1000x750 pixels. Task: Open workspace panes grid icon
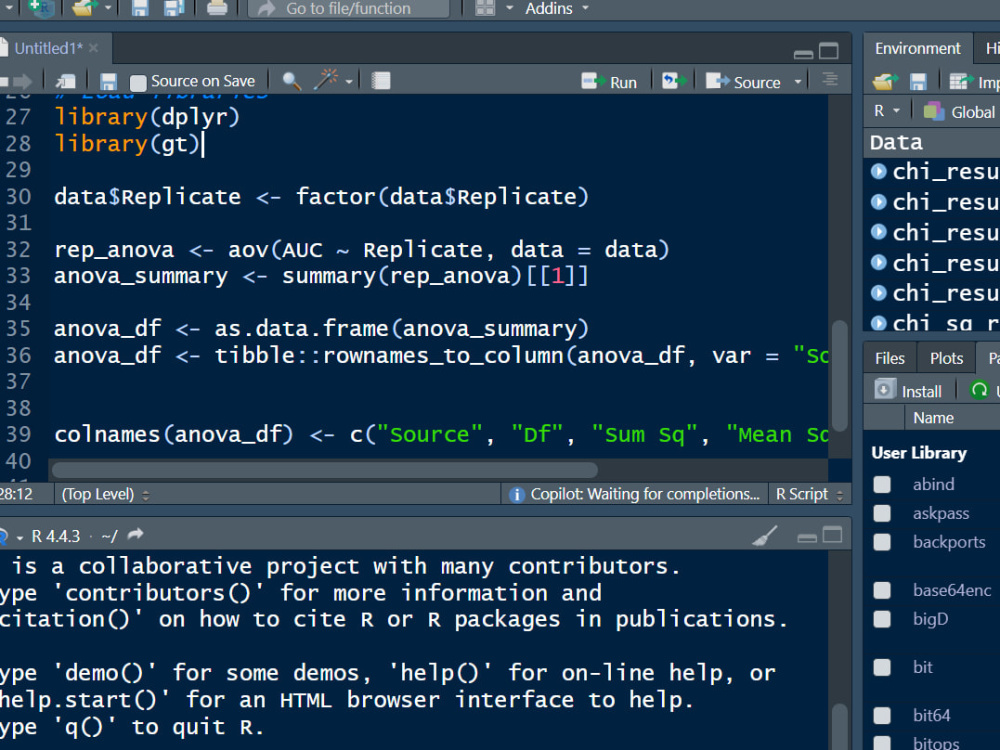(485, 8)
